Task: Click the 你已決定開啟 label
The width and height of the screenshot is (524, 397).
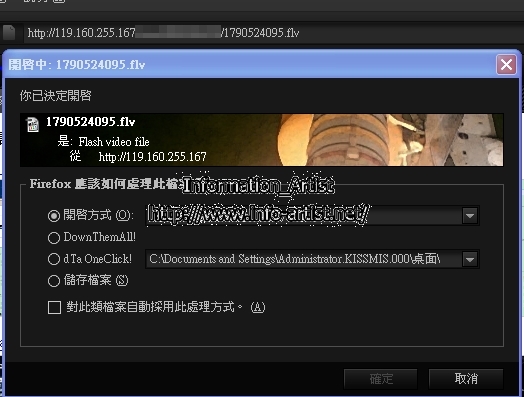Action: point(55,96)
